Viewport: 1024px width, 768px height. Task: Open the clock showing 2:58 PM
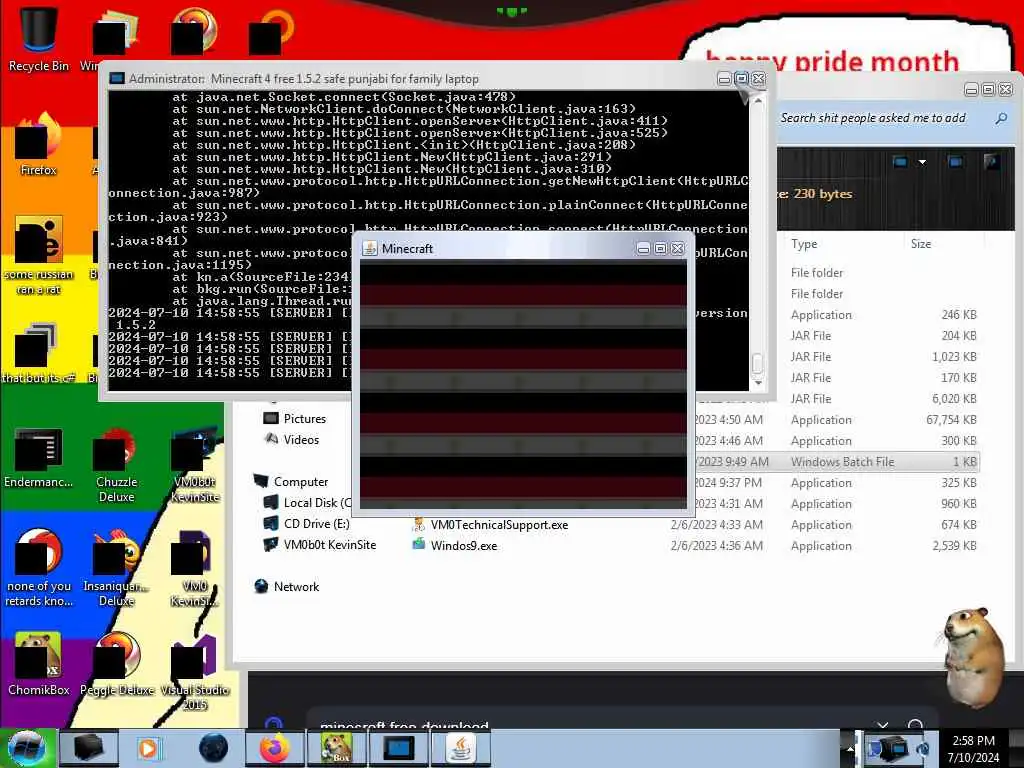pos(973,749)
